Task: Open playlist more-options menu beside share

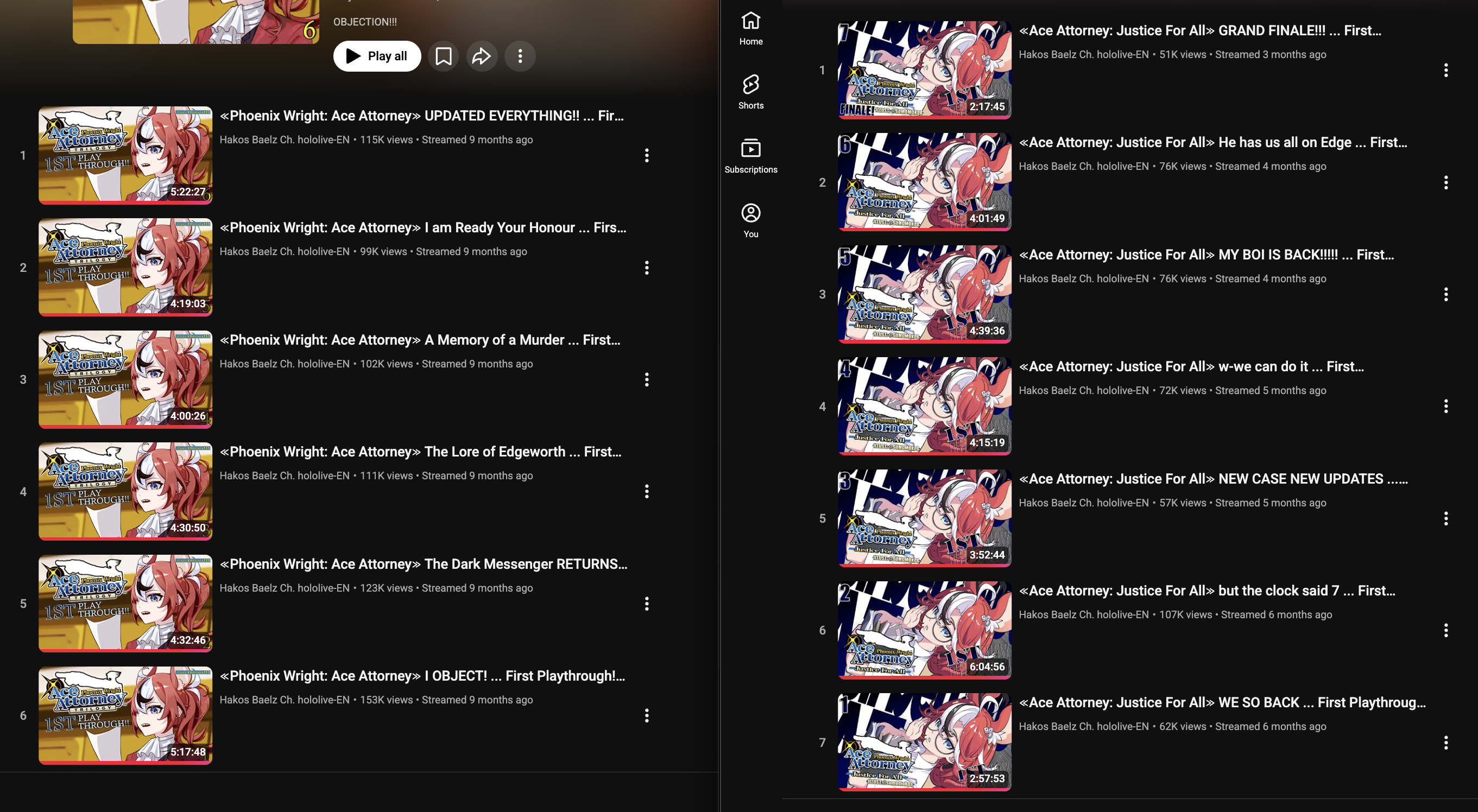Action: click(x=520, y=56)
